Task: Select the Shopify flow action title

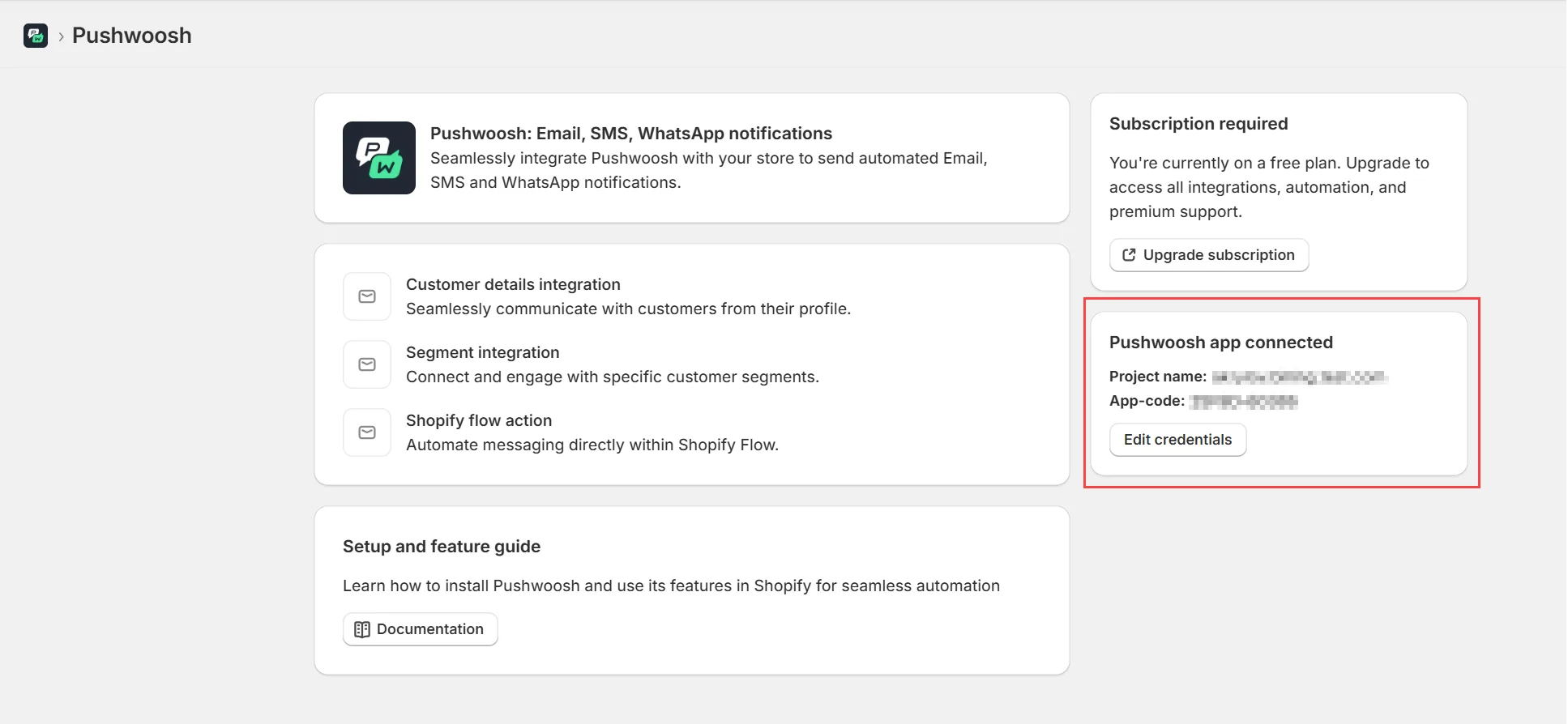Action: pyautogui.click(x=478, y=420)
